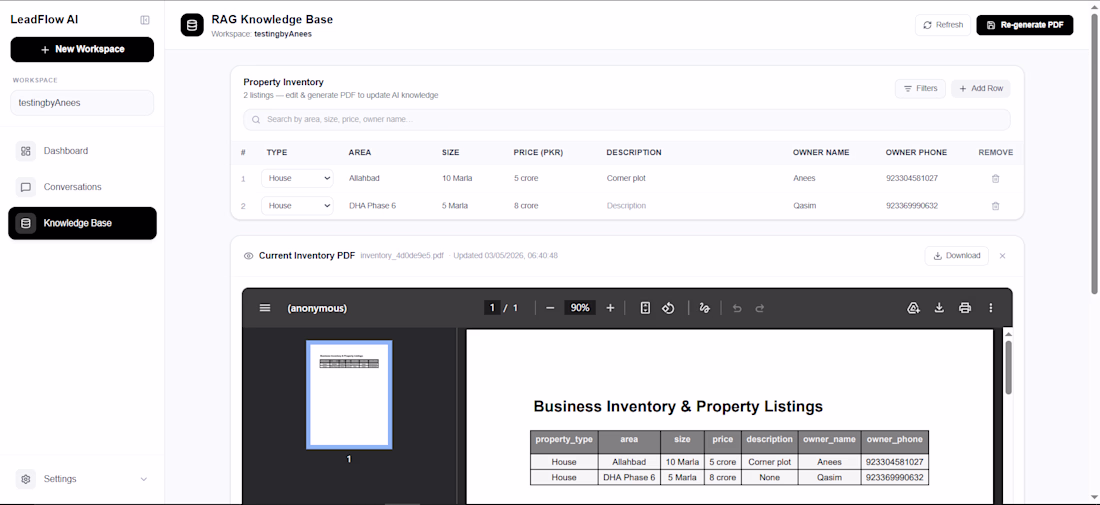Image resolution: width=1100 pixels, height=505 pixels.
Task: Download PDF from viewer toolbar
Action: pyautogui.click(x=939, y=308)
